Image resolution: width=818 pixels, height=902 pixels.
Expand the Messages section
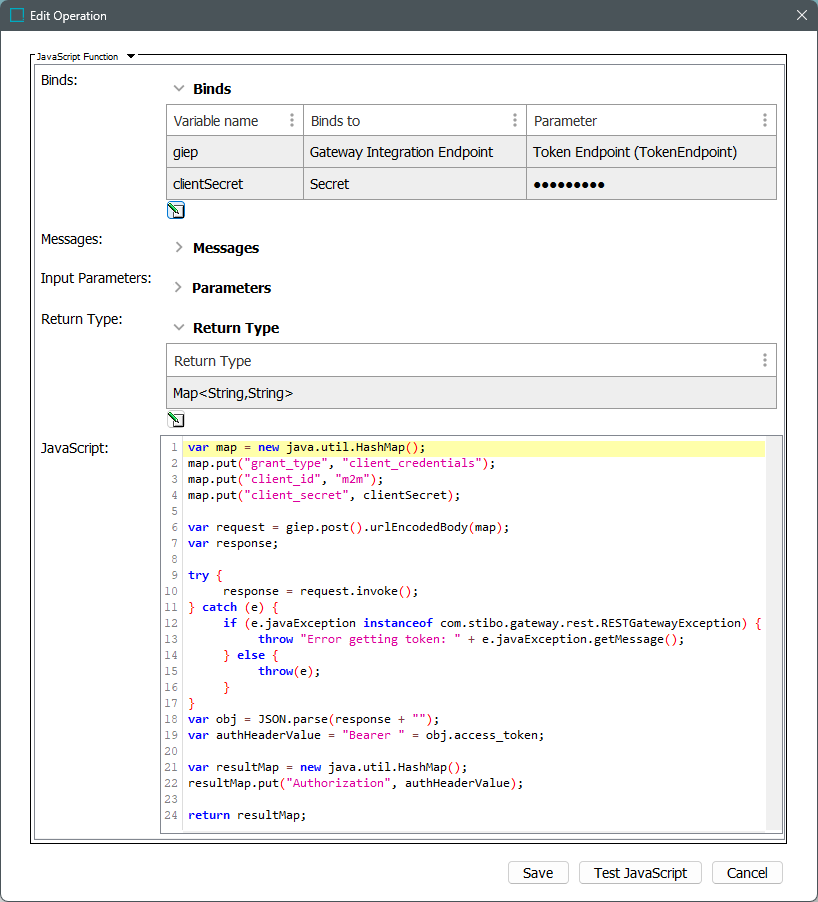[x=179, y=248]
